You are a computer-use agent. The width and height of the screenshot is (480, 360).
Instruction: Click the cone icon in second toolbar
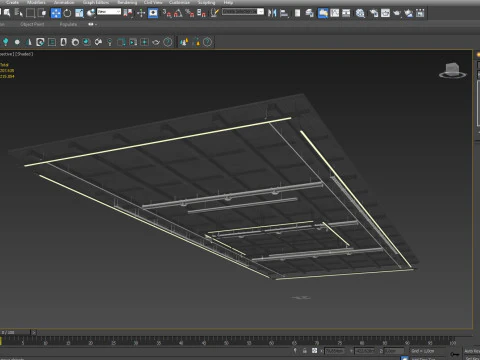coord(29,42)
